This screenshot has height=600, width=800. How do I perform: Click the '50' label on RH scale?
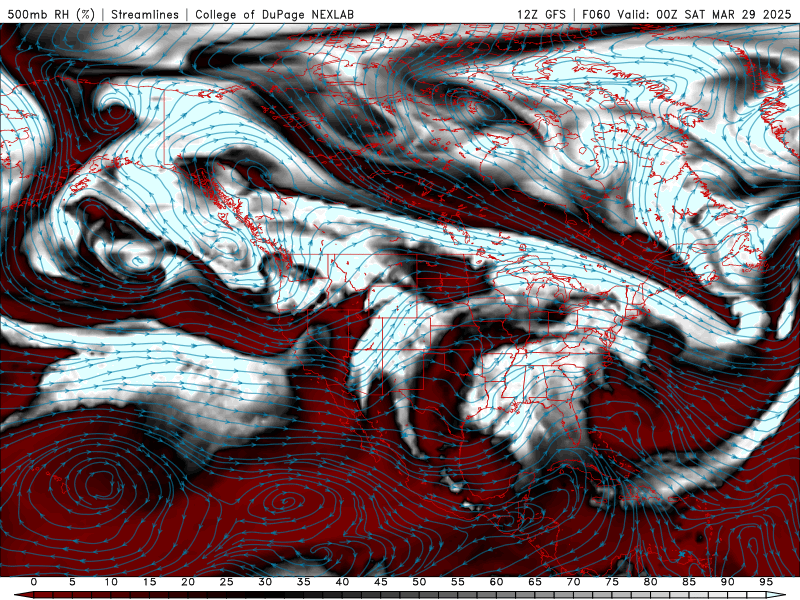point(419,582)
